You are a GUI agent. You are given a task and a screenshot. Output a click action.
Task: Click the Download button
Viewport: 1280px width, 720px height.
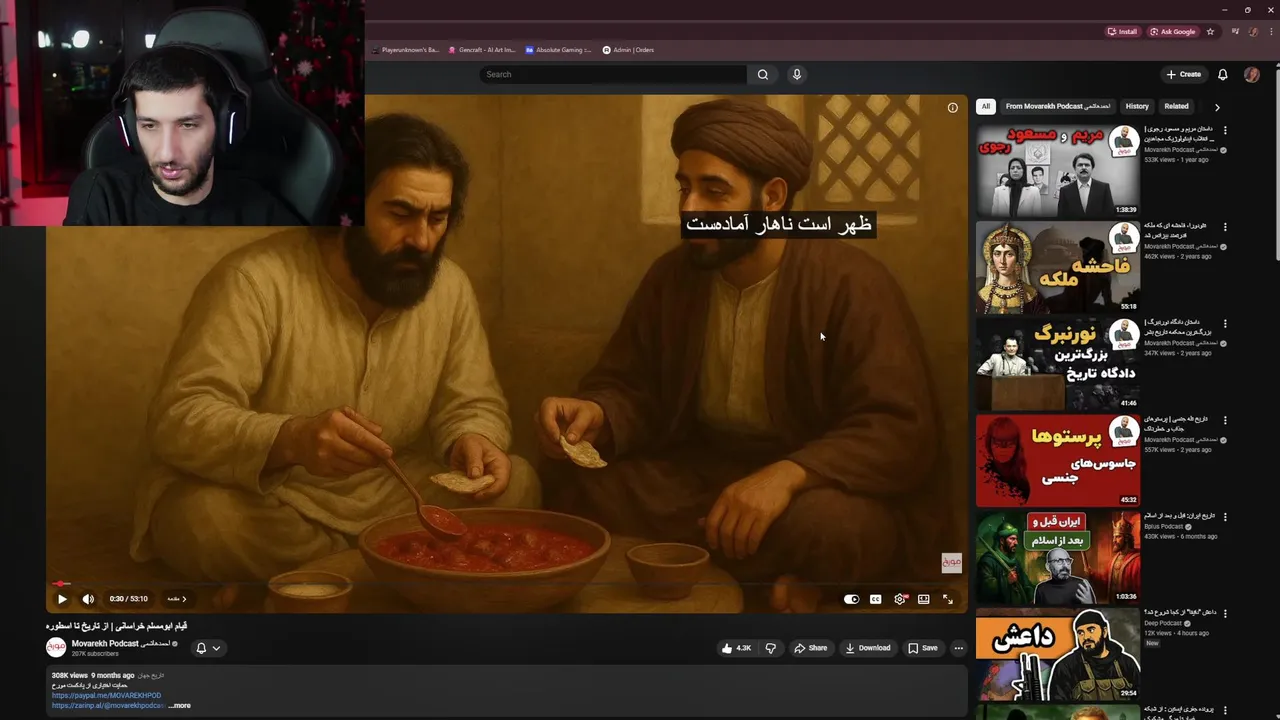(868, 648)
